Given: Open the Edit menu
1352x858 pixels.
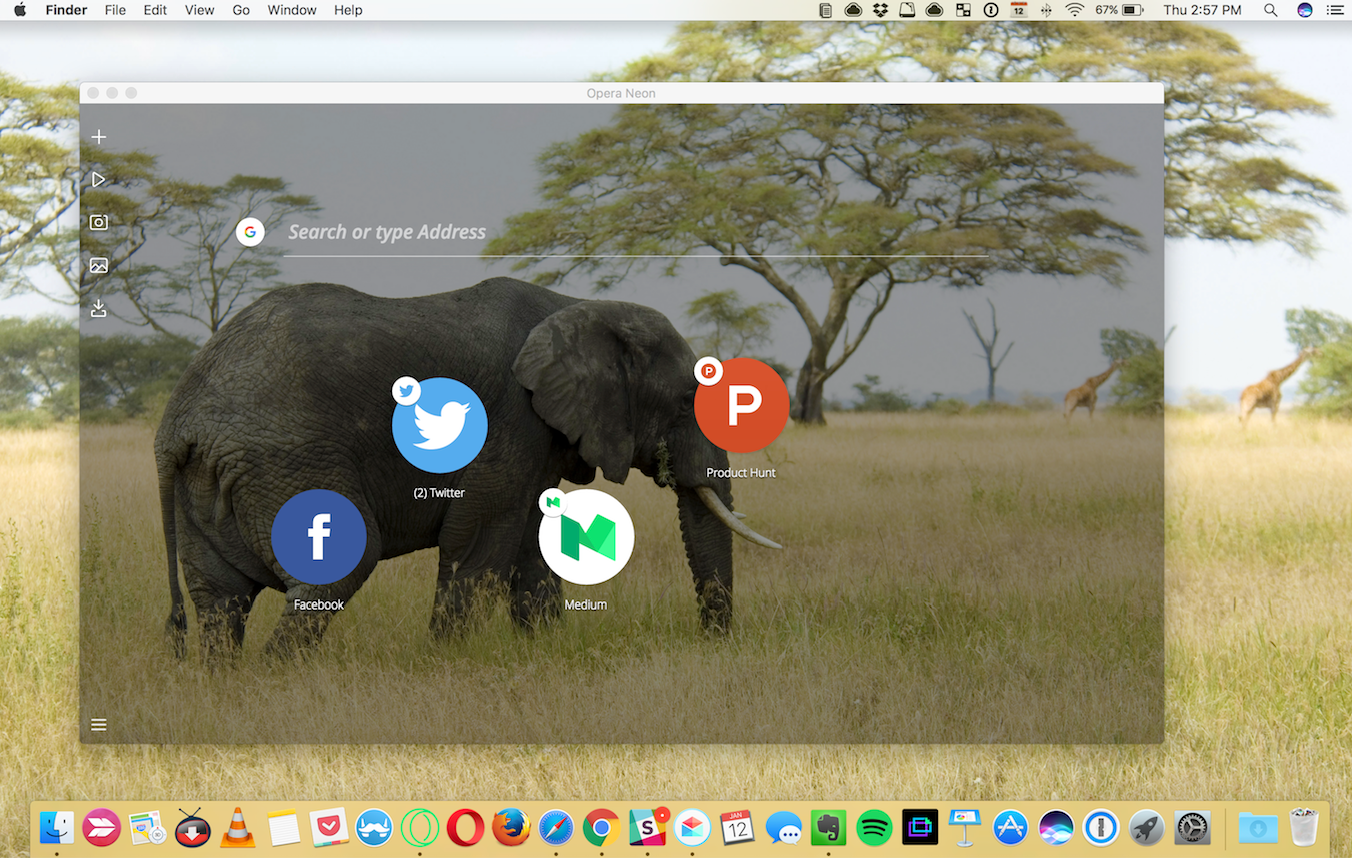Looking at the screenshot, I should (x=155, y=10).
